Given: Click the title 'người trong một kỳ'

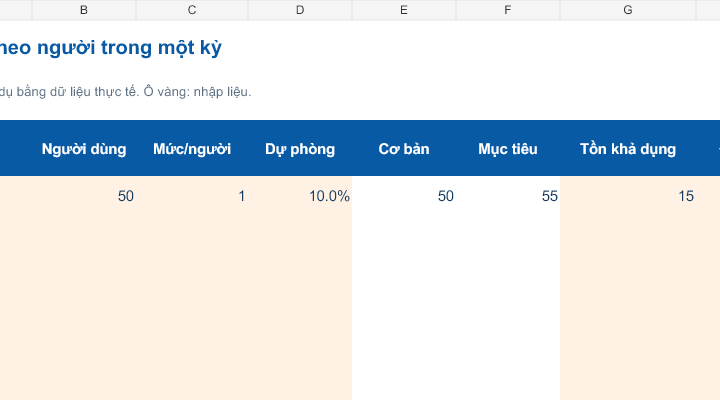Looking at the screenshot, I should [x=129, y=48].
